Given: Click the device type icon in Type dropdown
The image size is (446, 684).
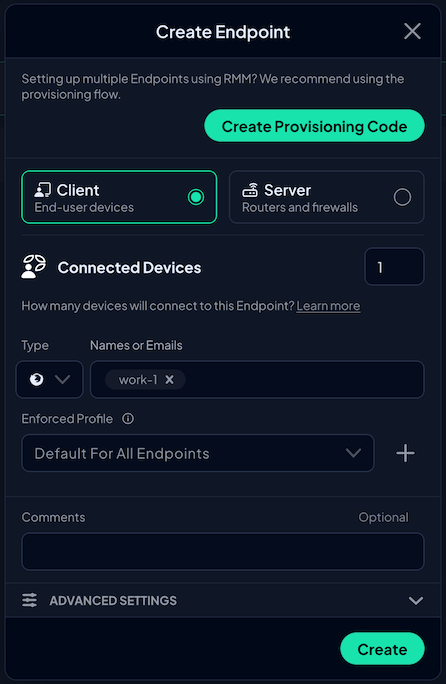Looking at the screenshot, I should [37, 380].
